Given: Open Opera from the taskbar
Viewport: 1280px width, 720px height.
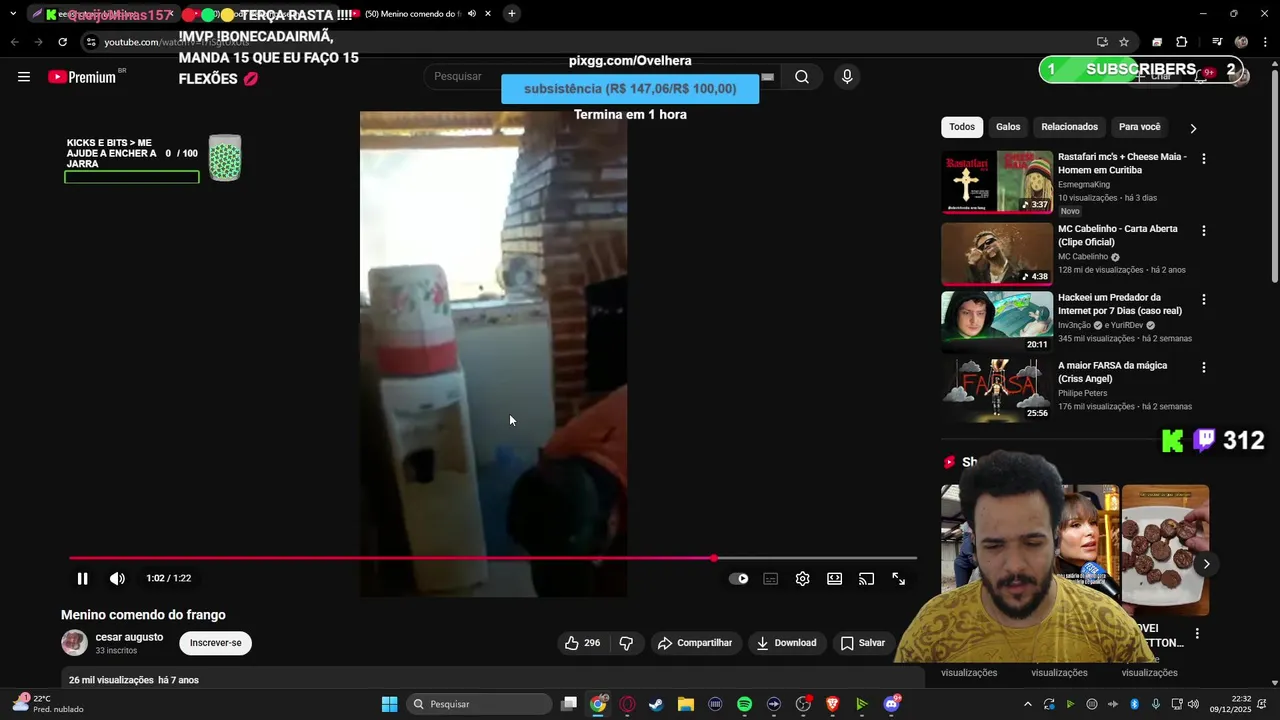Looking at the screenshot, I should tap(627, 704).
